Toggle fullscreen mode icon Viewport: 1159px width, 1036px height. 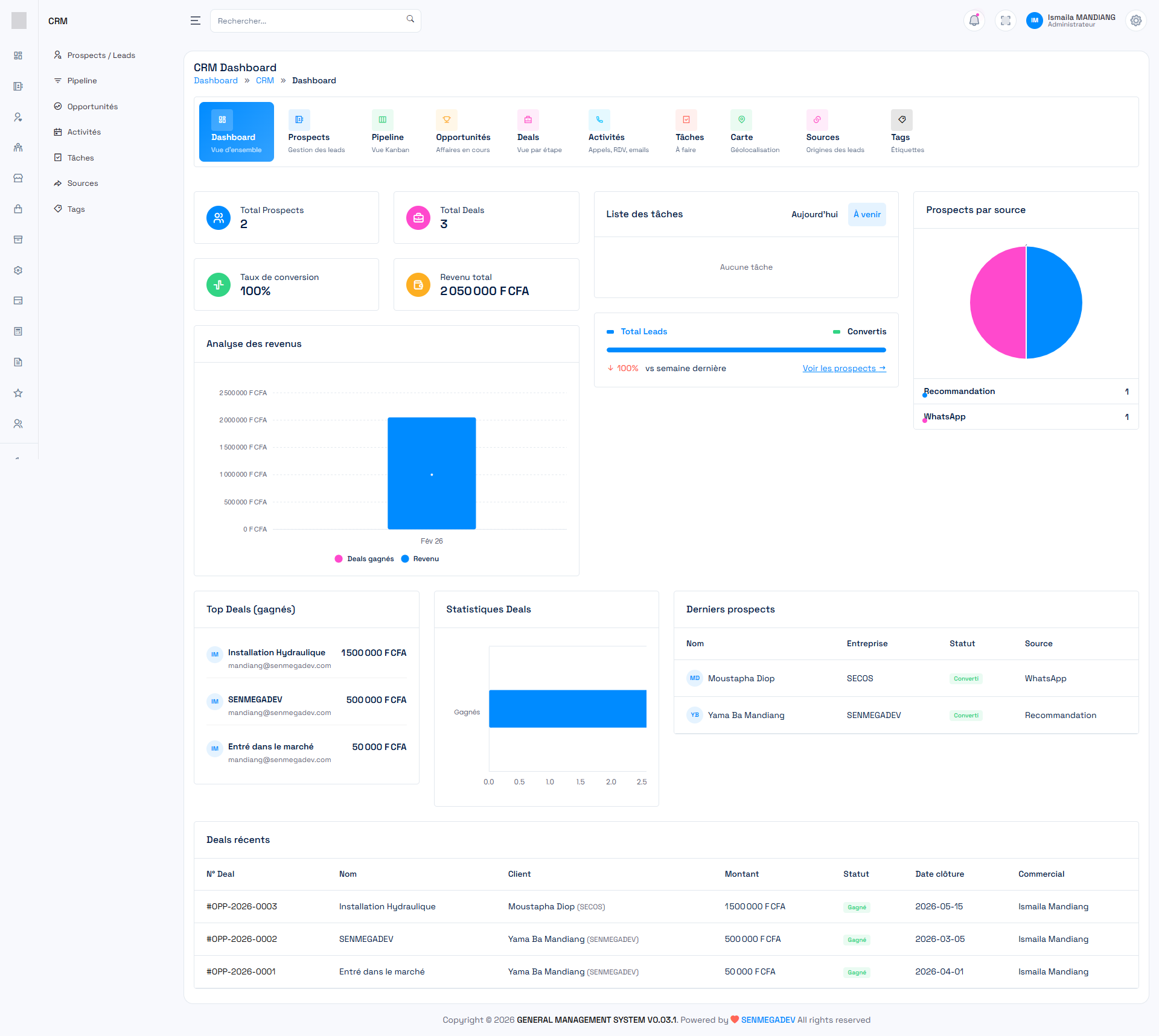point(1005,20)
